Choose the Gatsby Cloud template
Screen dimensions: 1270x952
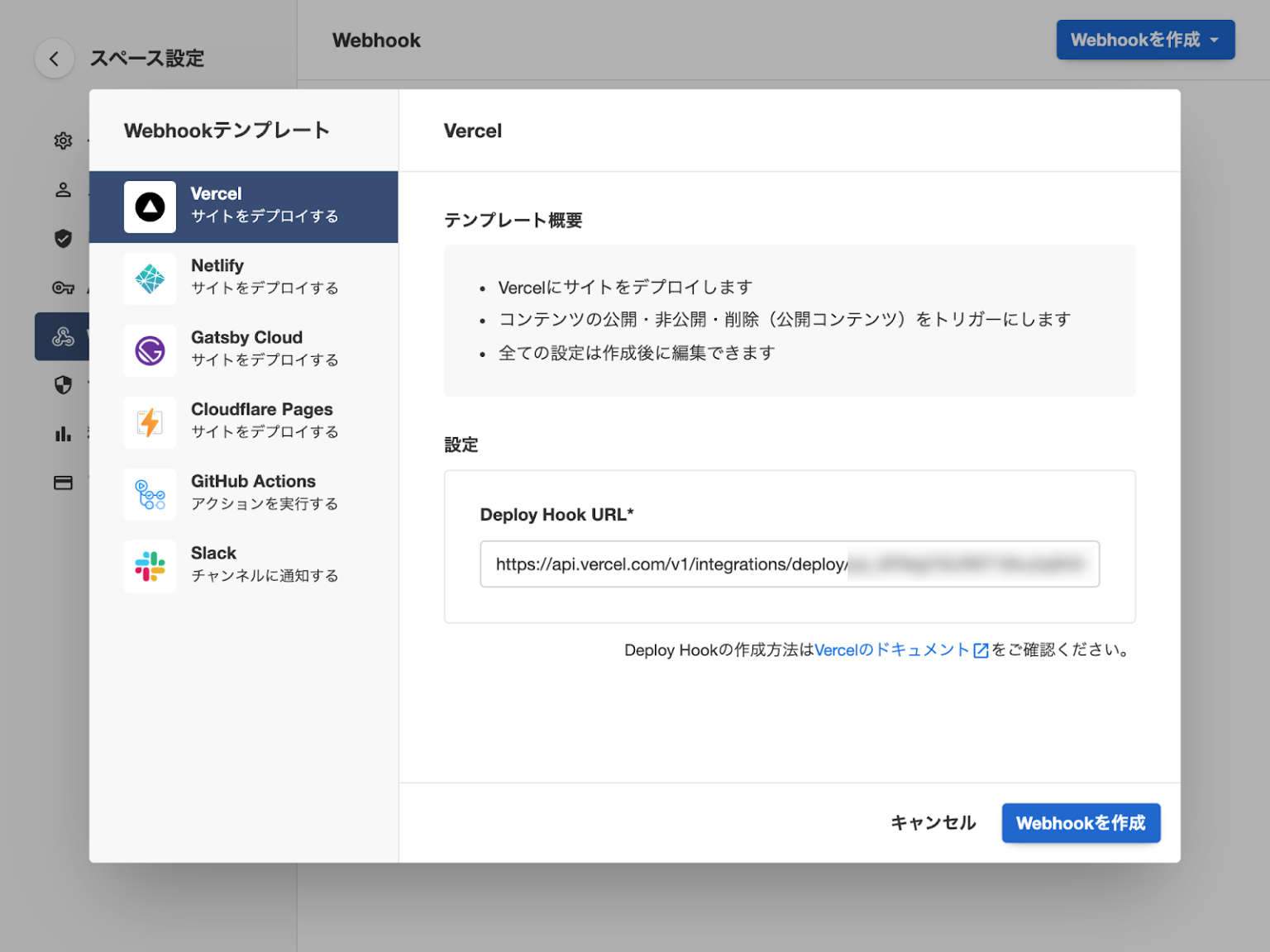244,350
